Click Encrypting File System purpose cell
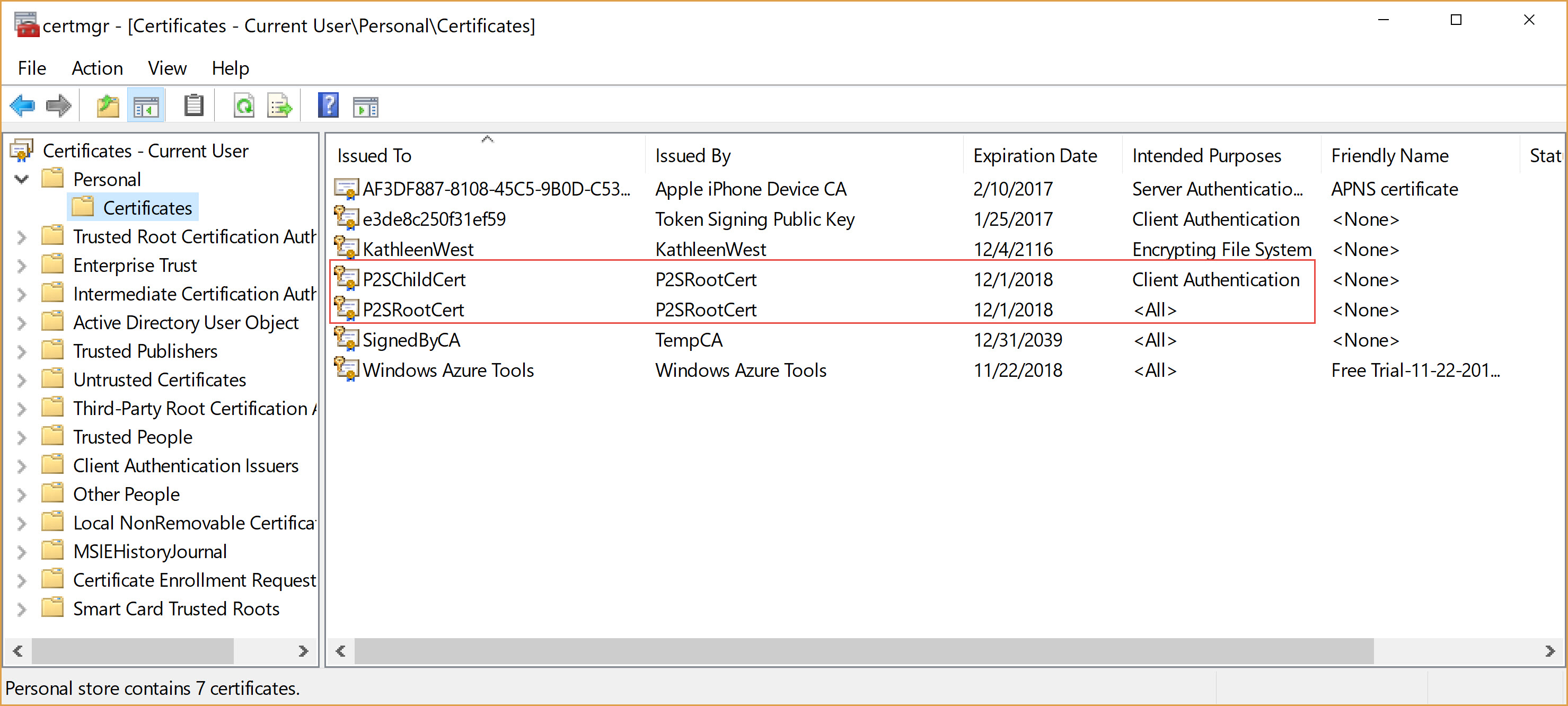This screenshot has height=706, width=1568. 1222,249
